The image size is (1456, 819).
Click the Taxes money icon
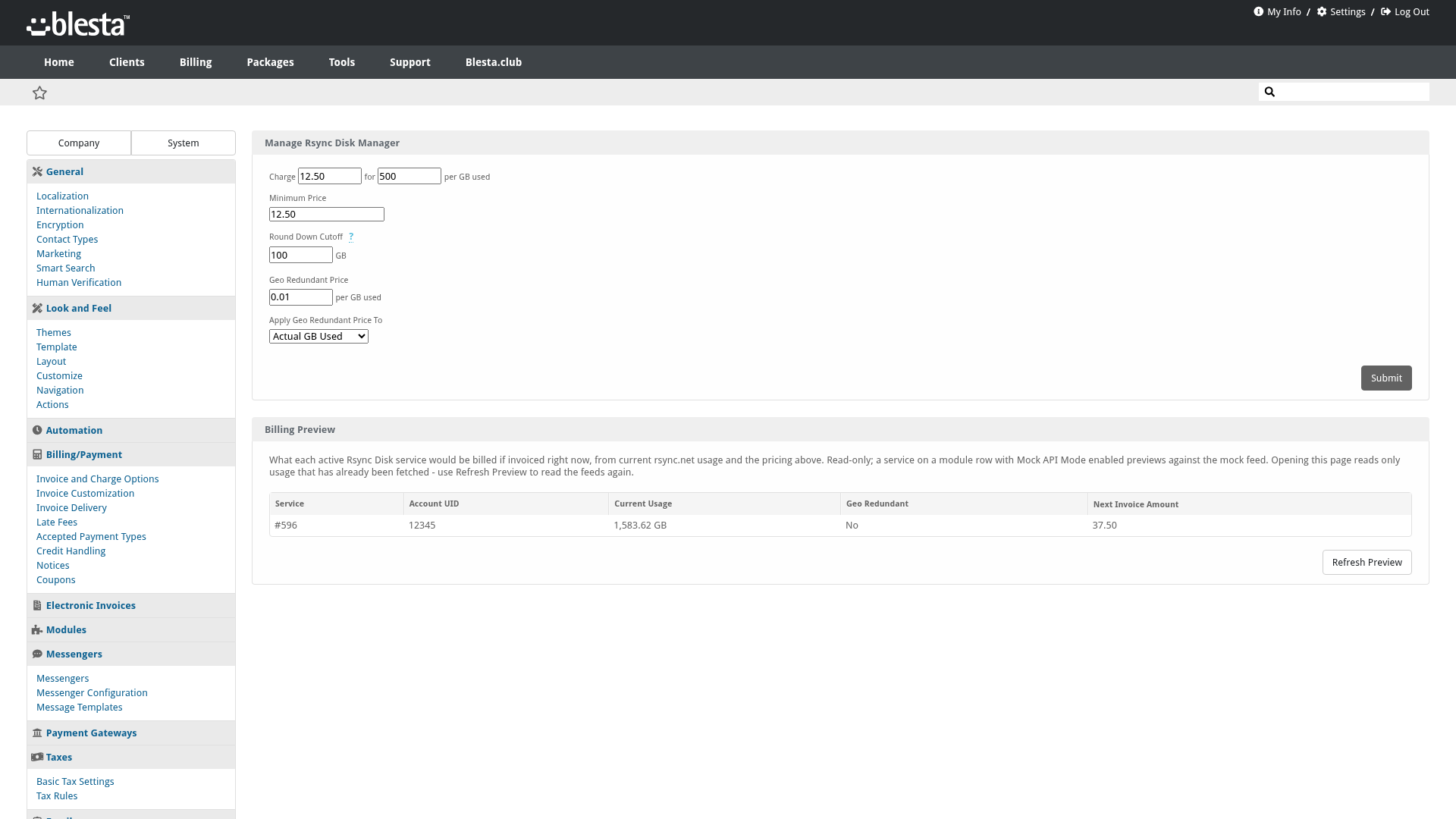point(37,757)
